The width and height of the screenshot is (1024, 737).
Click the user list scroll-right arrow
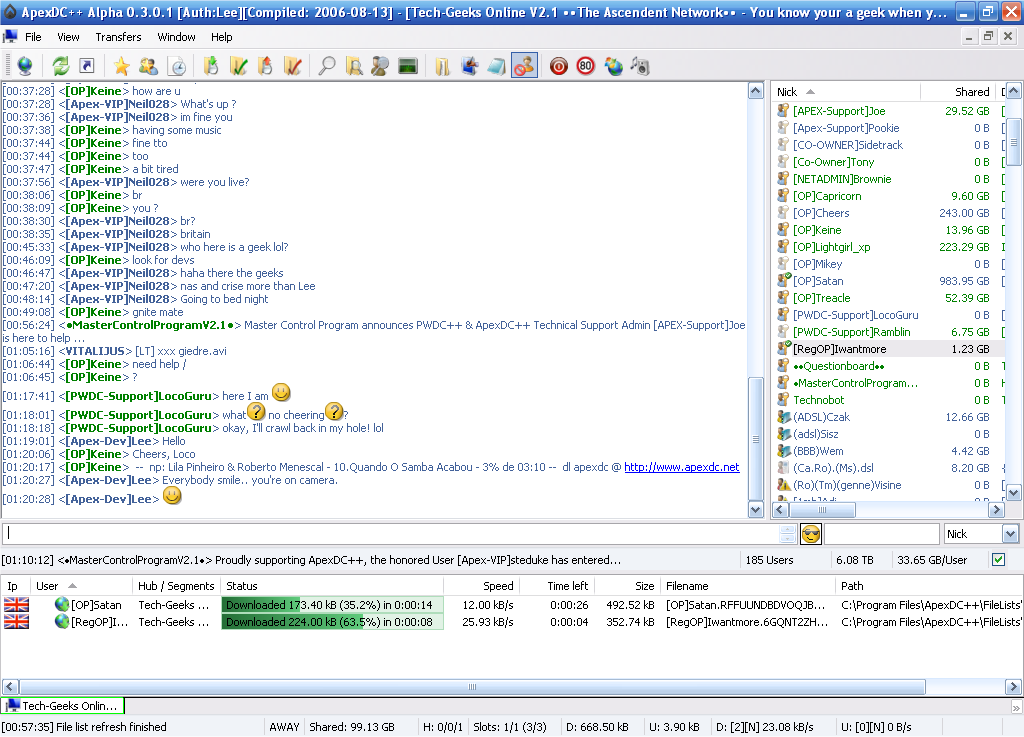coord(996,510)
